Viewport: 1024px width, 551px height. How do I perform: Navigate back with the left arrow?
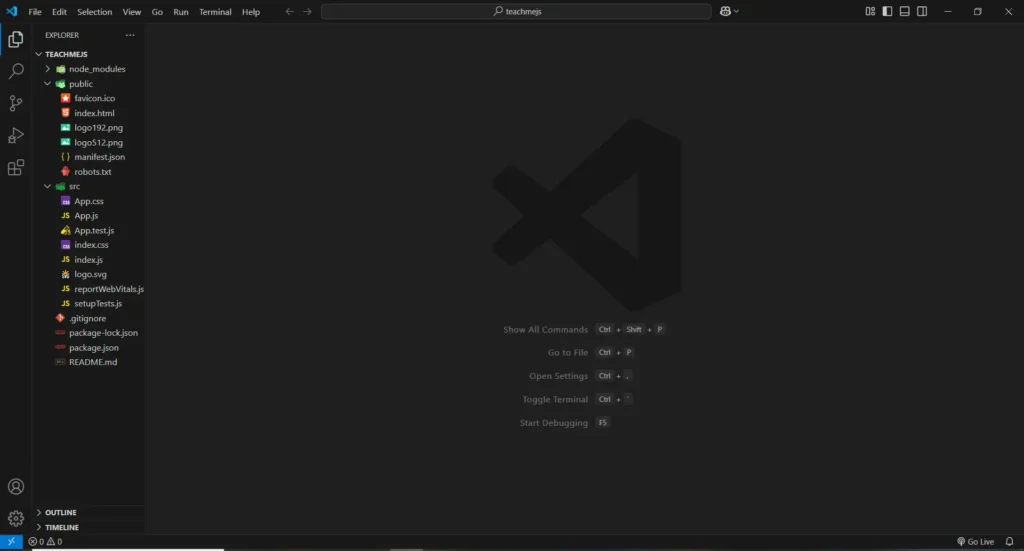pos(289,11)
